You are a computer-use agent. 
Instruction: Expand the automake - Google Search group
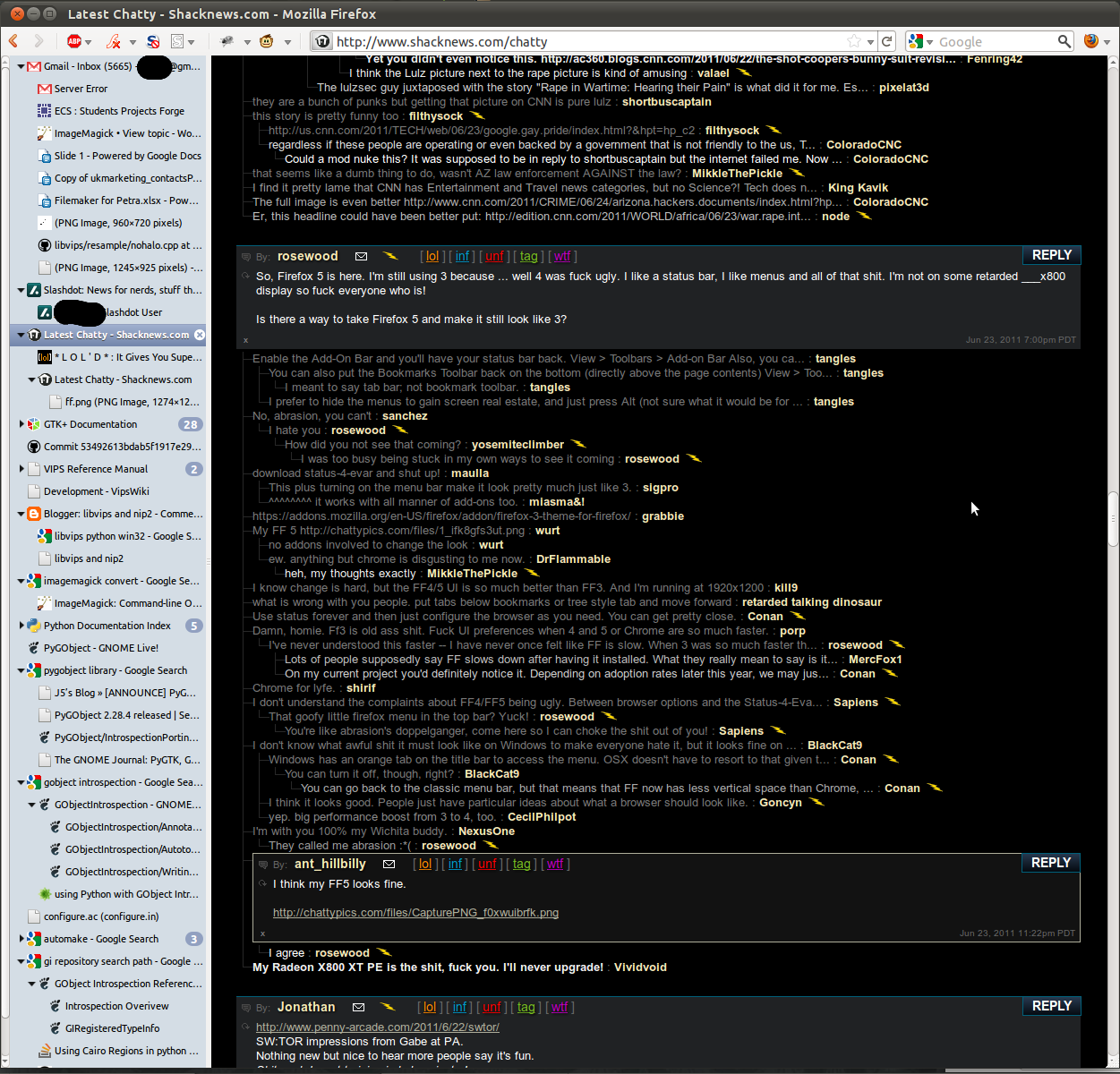click(21, 939)
